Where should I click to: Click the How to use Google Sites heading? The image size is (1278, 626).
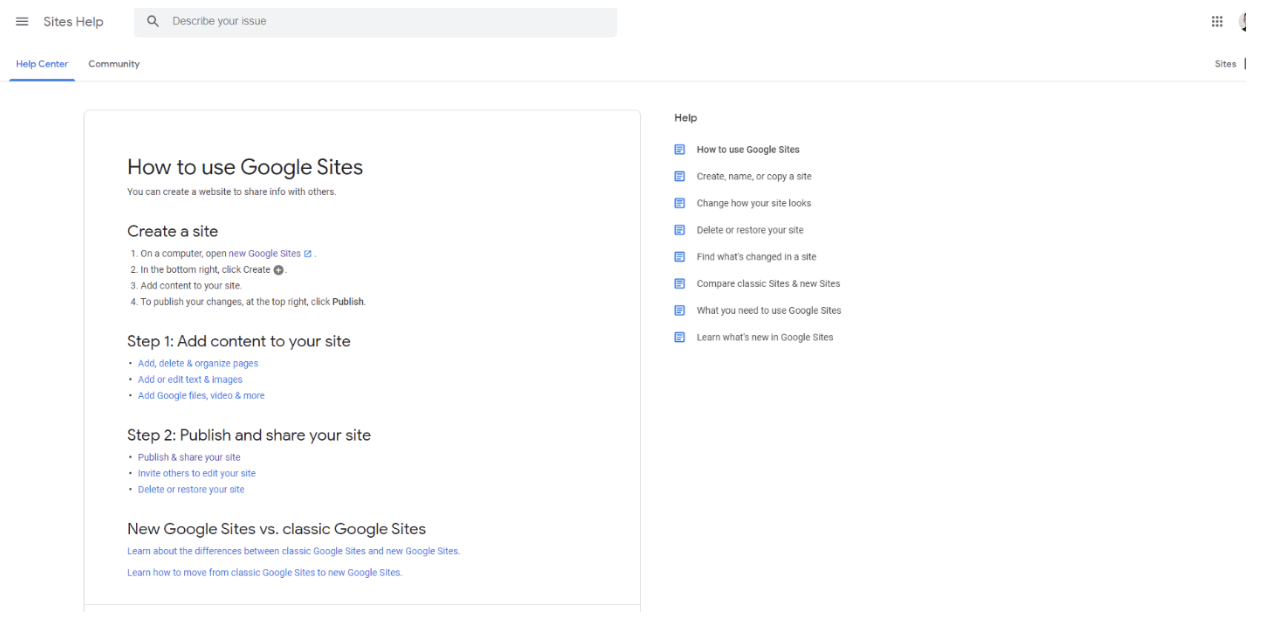[245, 168]
